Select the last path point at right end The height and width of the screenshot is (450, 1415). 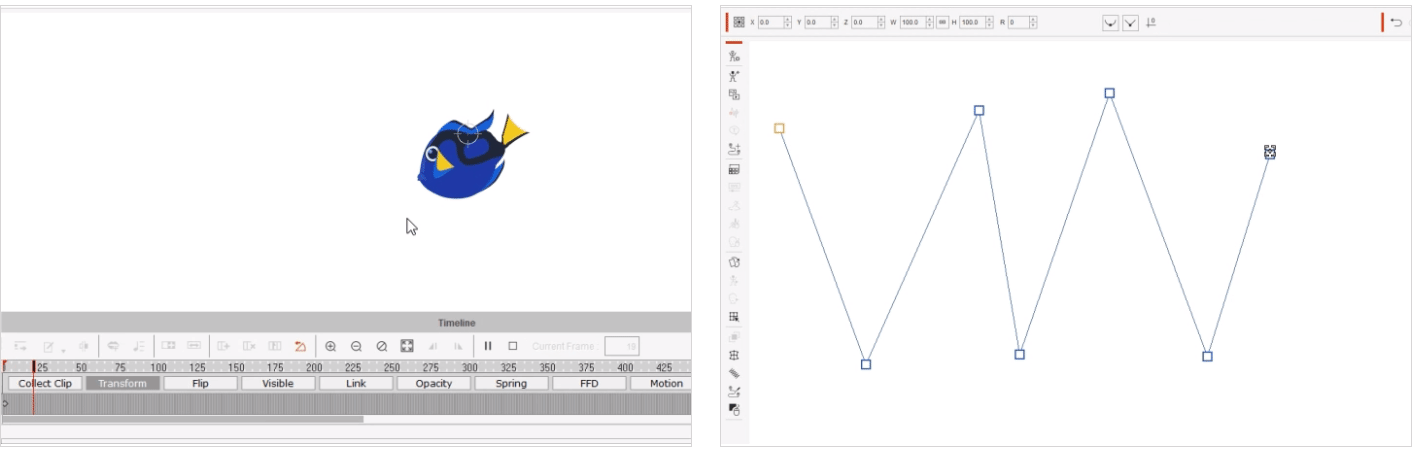point(1270,152)
